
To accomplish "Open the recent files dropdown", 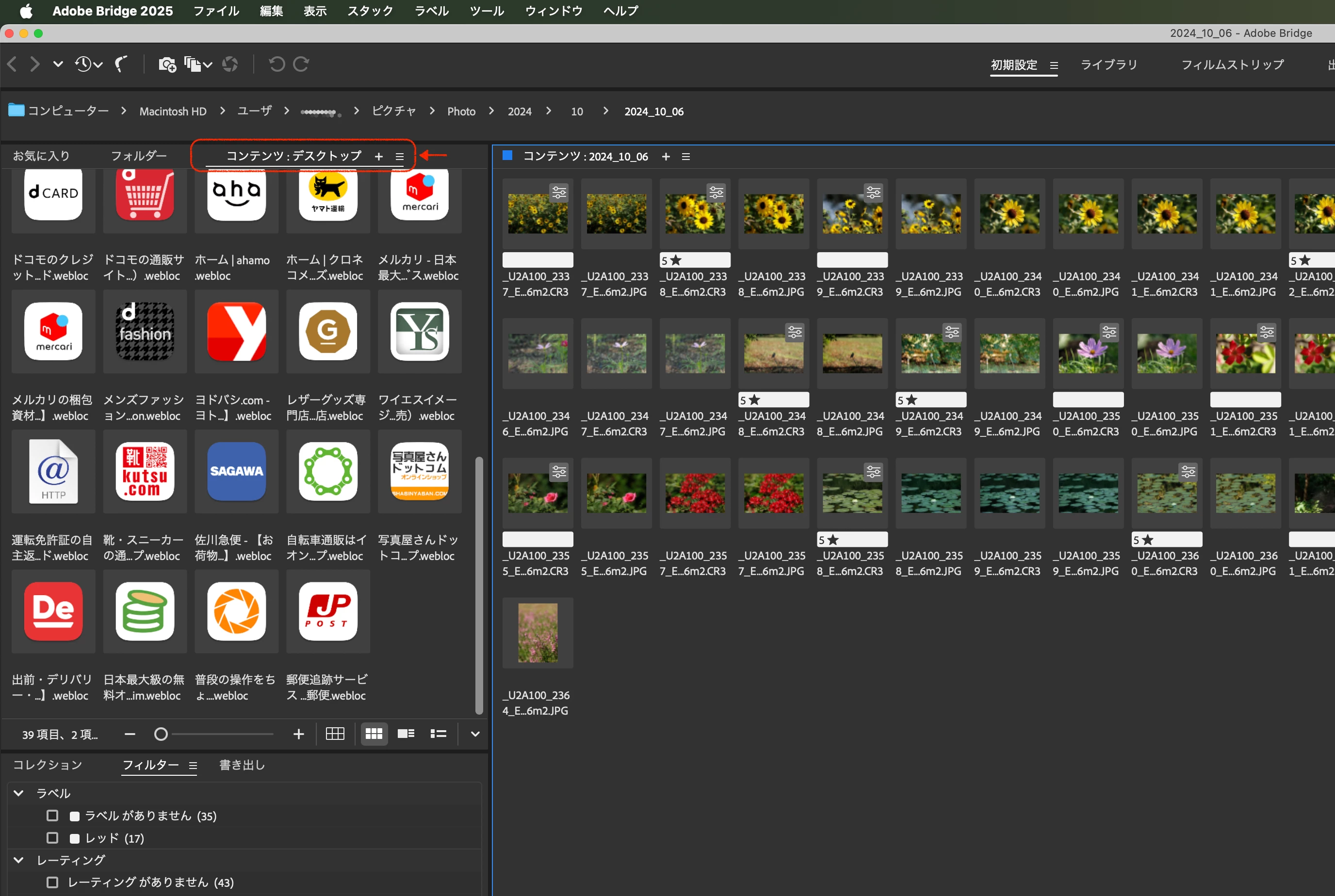I will (89, 64).
